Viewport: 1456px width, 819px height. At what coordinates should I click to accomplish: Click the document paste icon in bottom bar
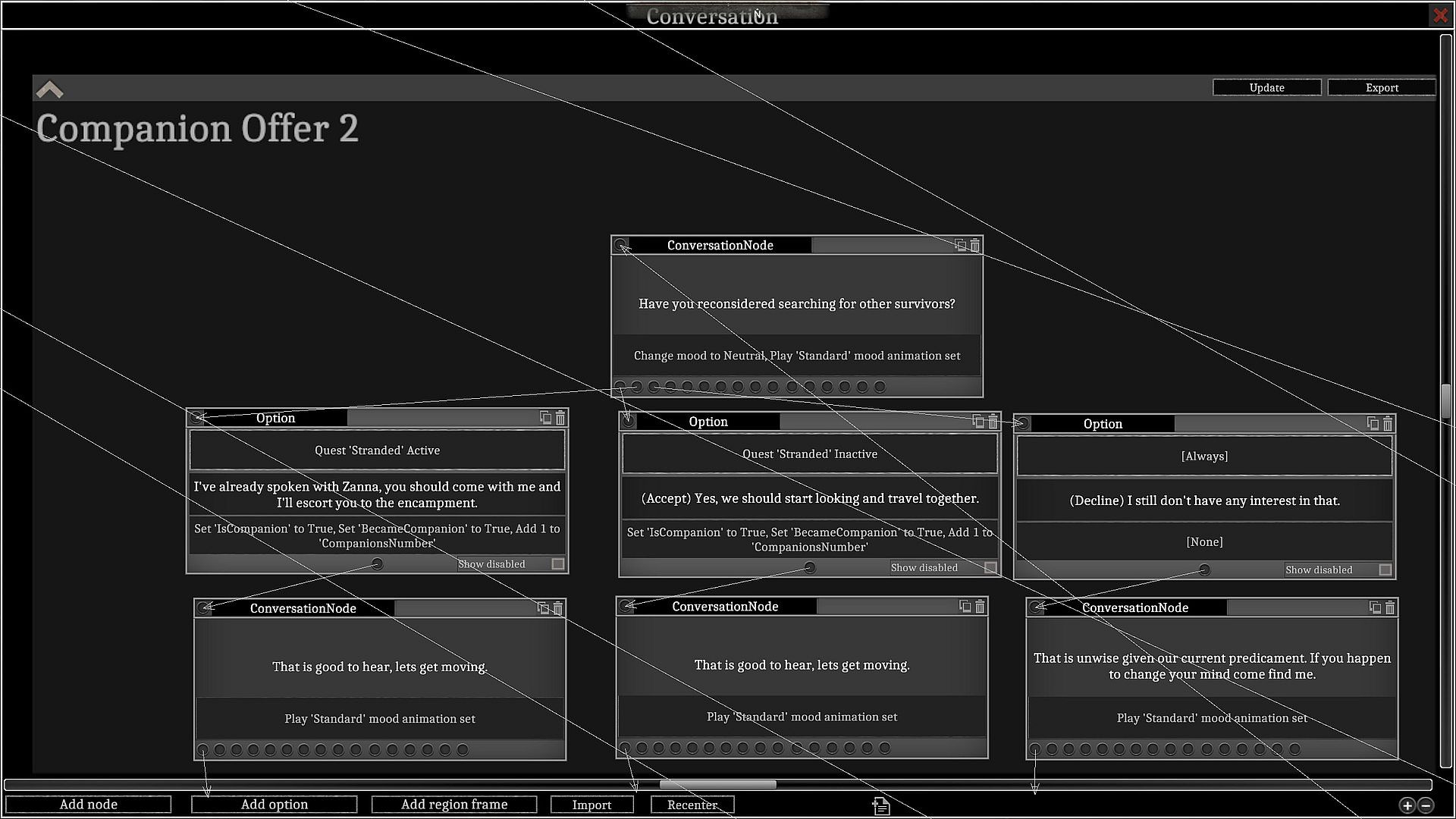[880, 805]
